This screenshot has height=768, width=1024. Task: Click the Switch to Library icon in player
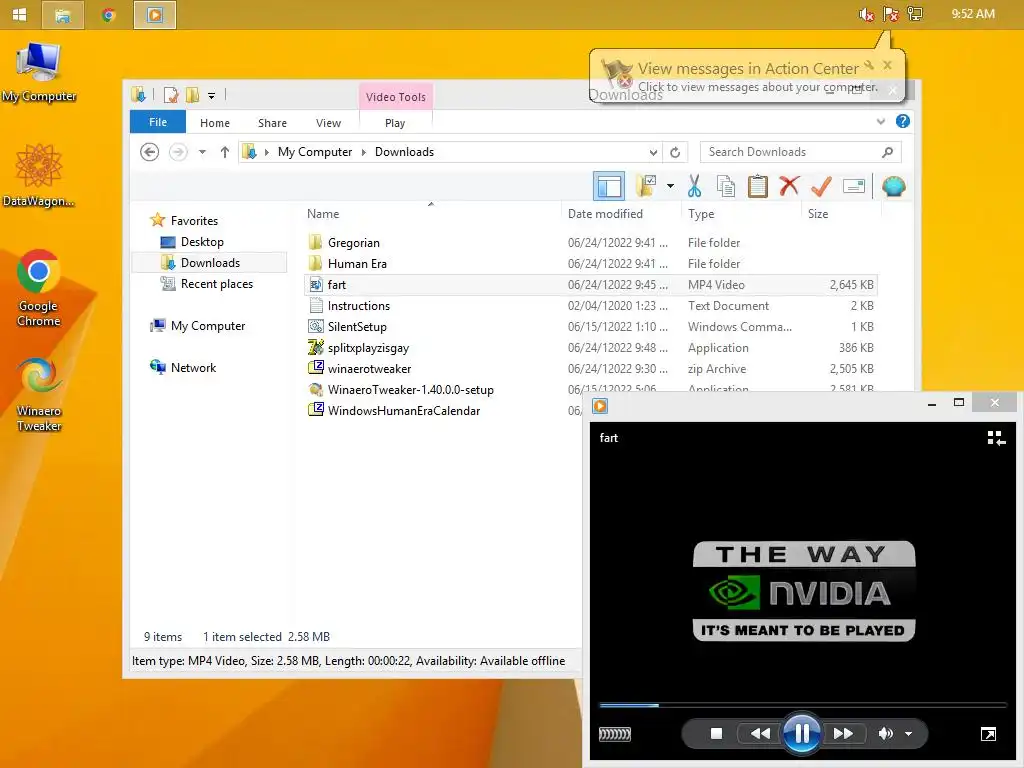(x=996, y=438)
